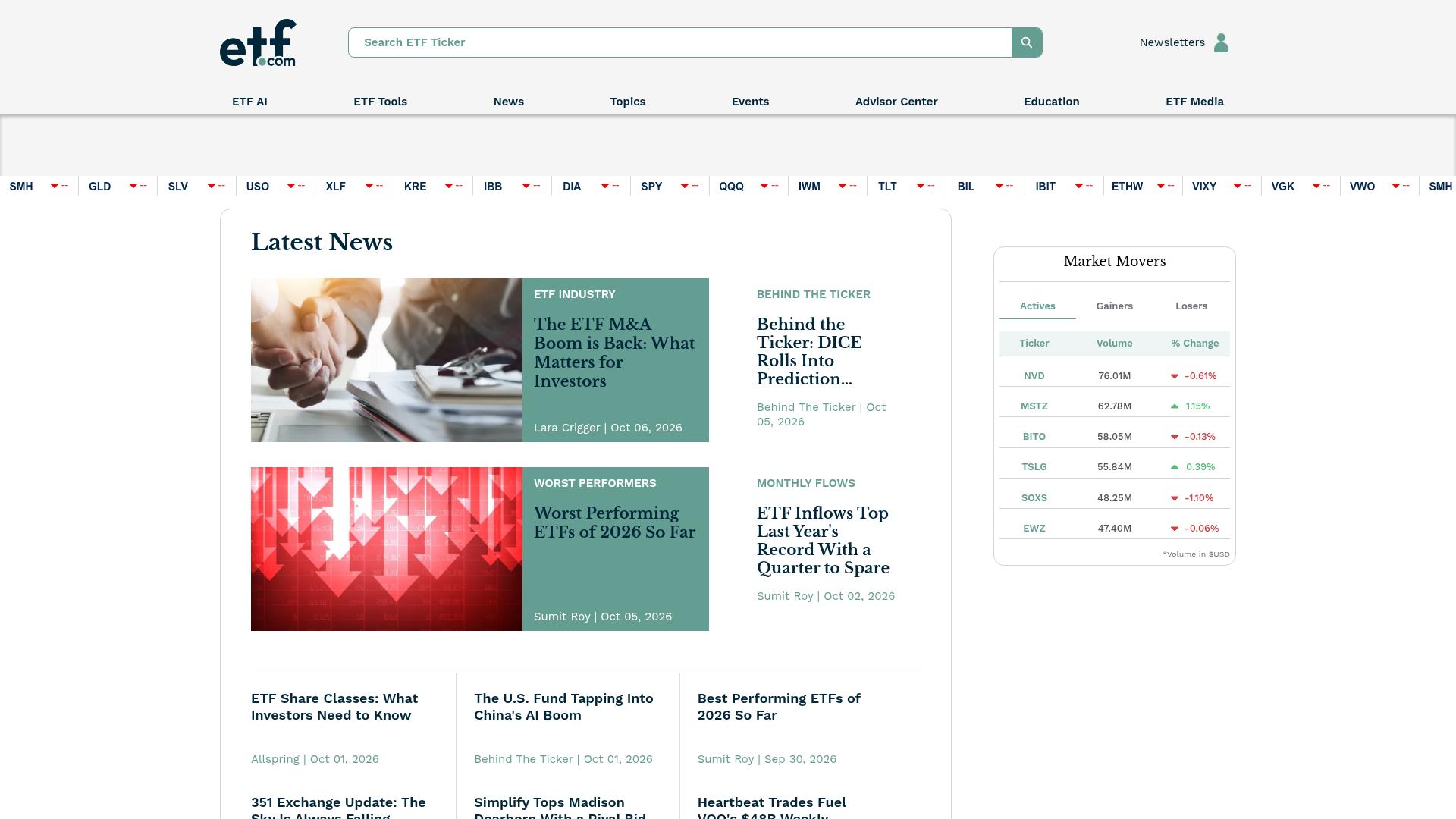This screenshot has height=819, width=1456.
Task: Open ETF Share Classes article
Action: coord(334,707)
